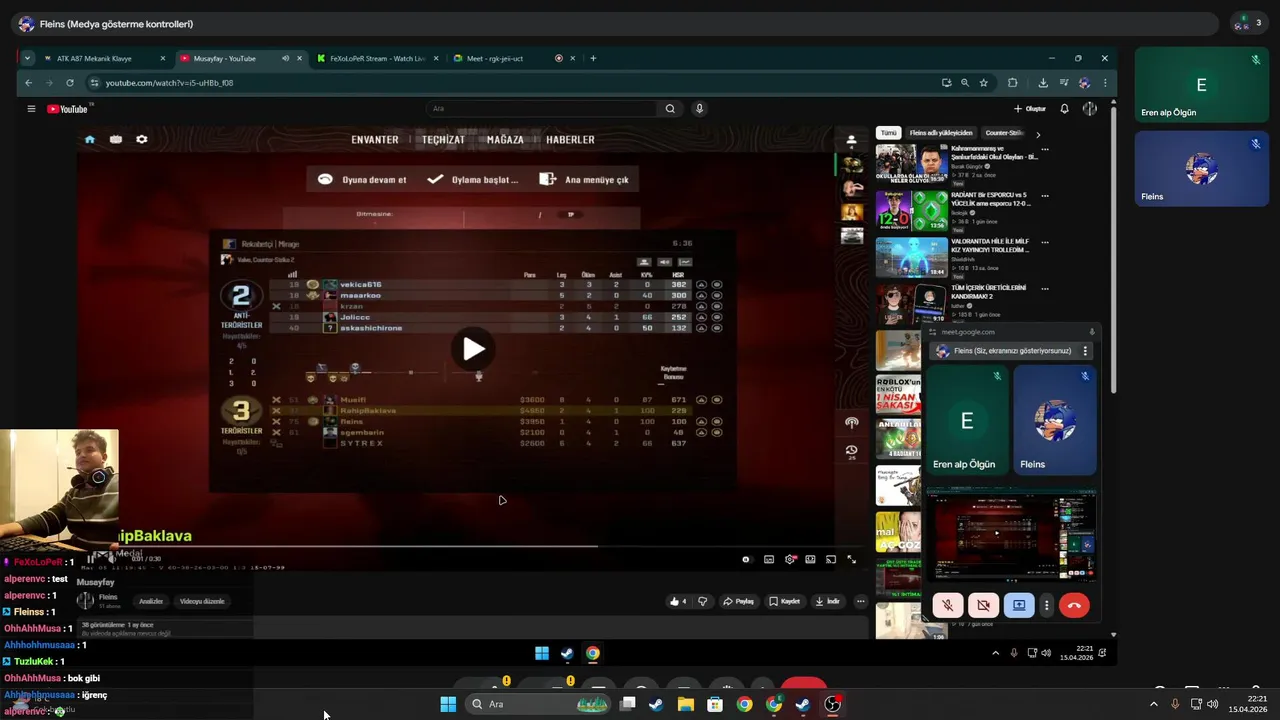Click the red hang up call button
The image size is (1280, 720).
click(x=1074, y=605)
